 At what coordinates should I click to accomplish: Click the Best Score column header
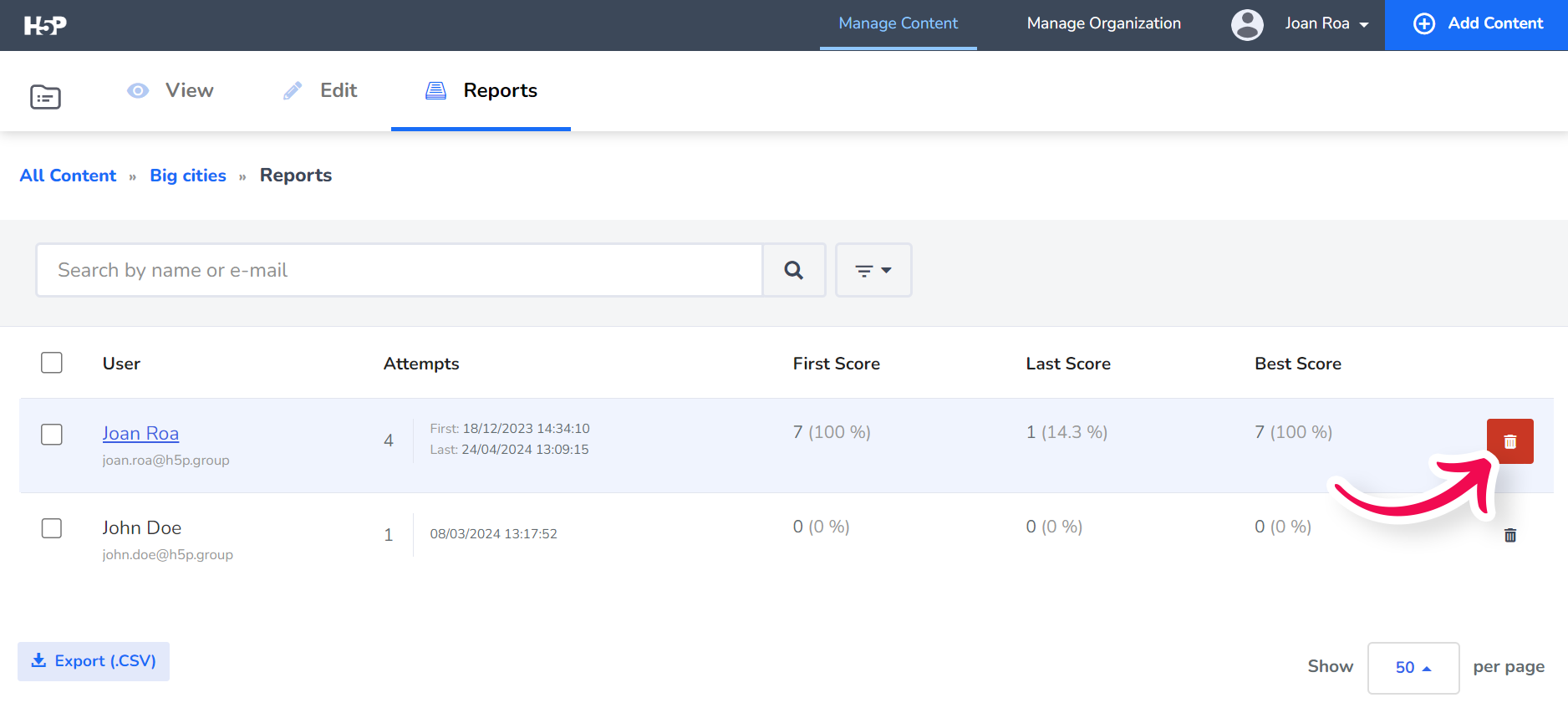(1298, 364)
